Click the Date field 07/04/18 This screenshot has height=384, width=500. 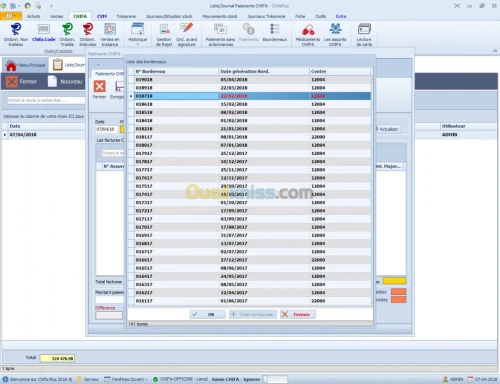click(x=106, y=129)
